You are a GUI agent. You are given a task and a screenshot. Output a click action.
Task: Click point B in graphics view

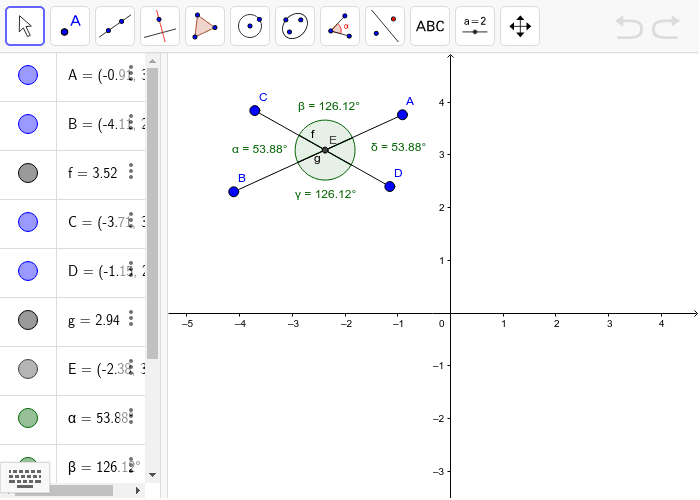pyautogui.click(x=233, y=192)
